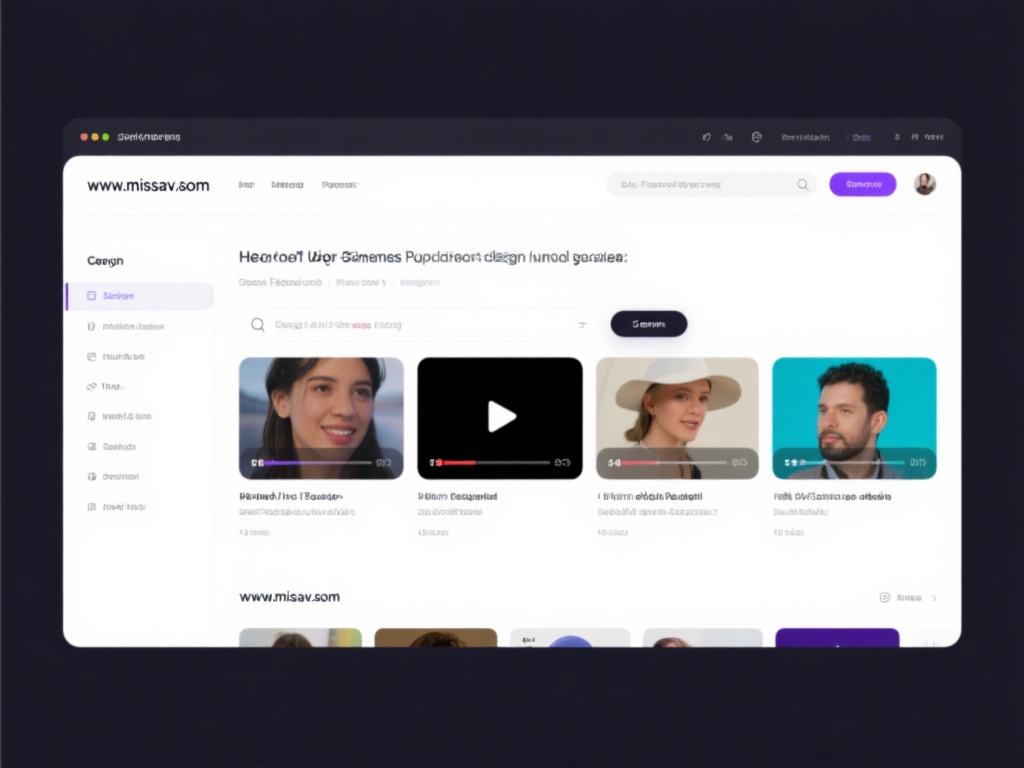The width and height of the screenshot is (1024, 768).
Task: Click the icon of the highlighted purple sidebar item
Action: pyautogui.click(x=92, y=296)
